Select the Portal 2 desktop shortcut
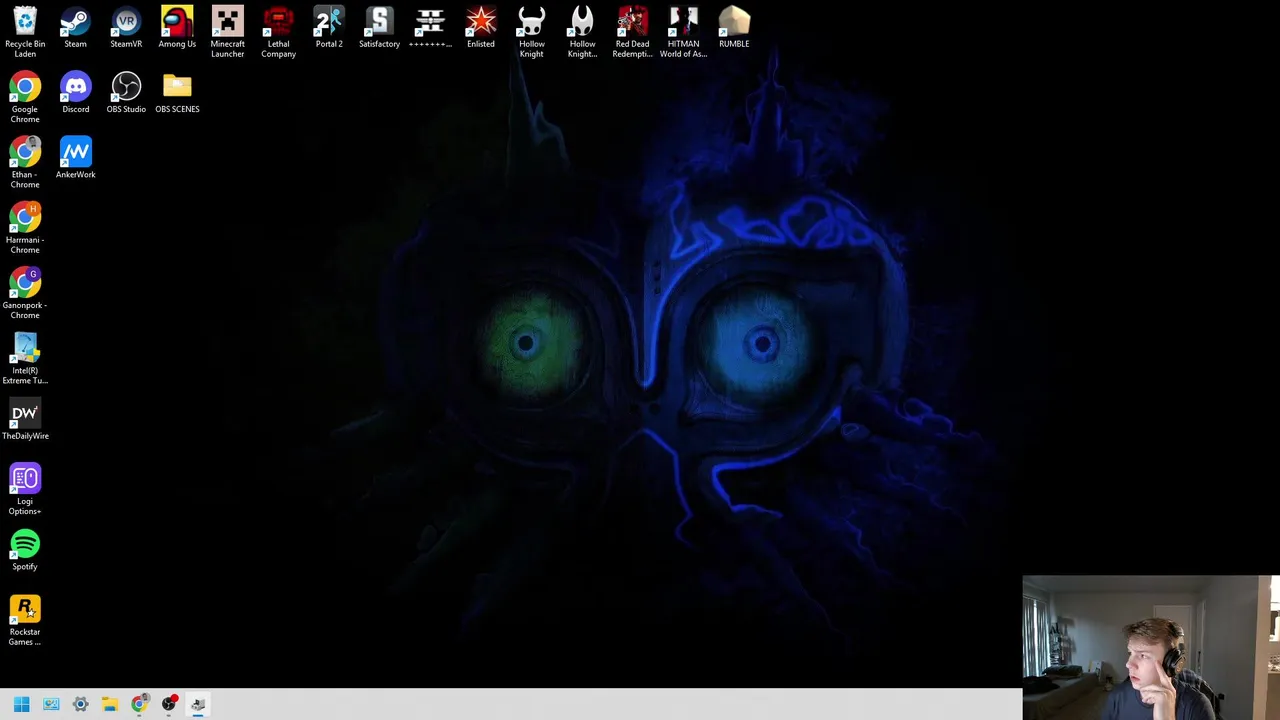 coord(329,28)
